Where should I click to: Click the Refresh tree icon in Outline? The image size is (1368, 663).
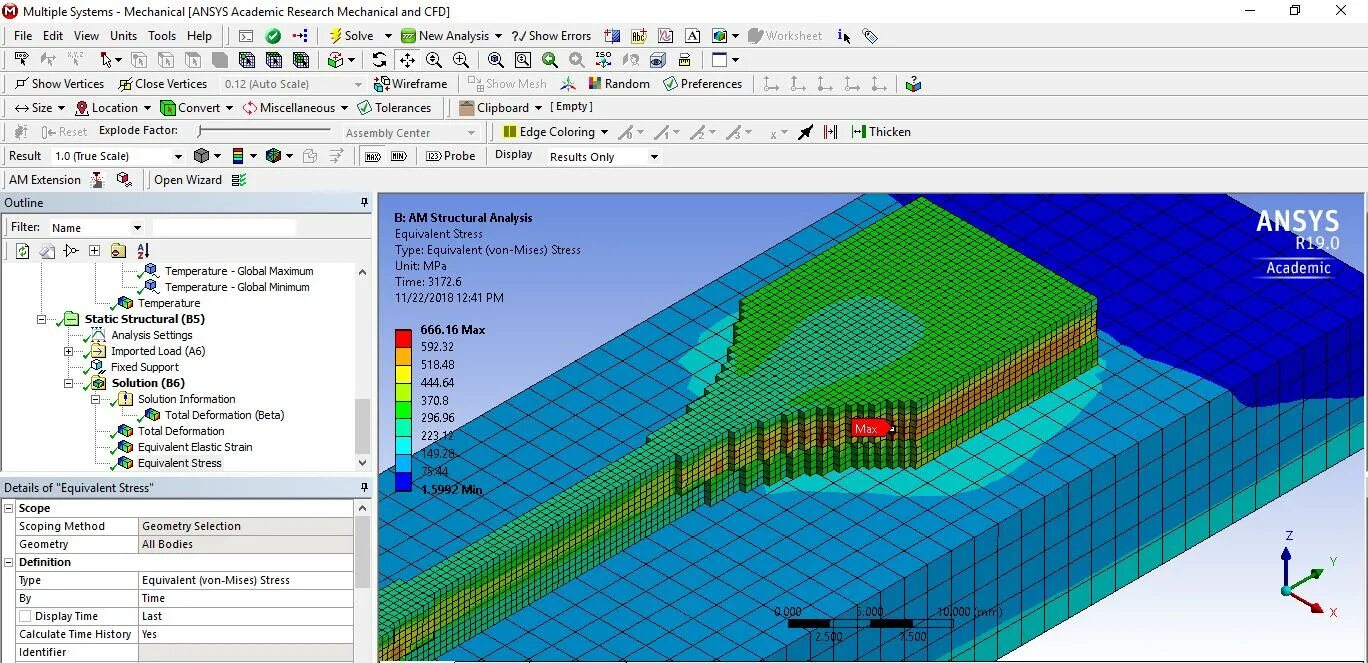coord(22,251)
